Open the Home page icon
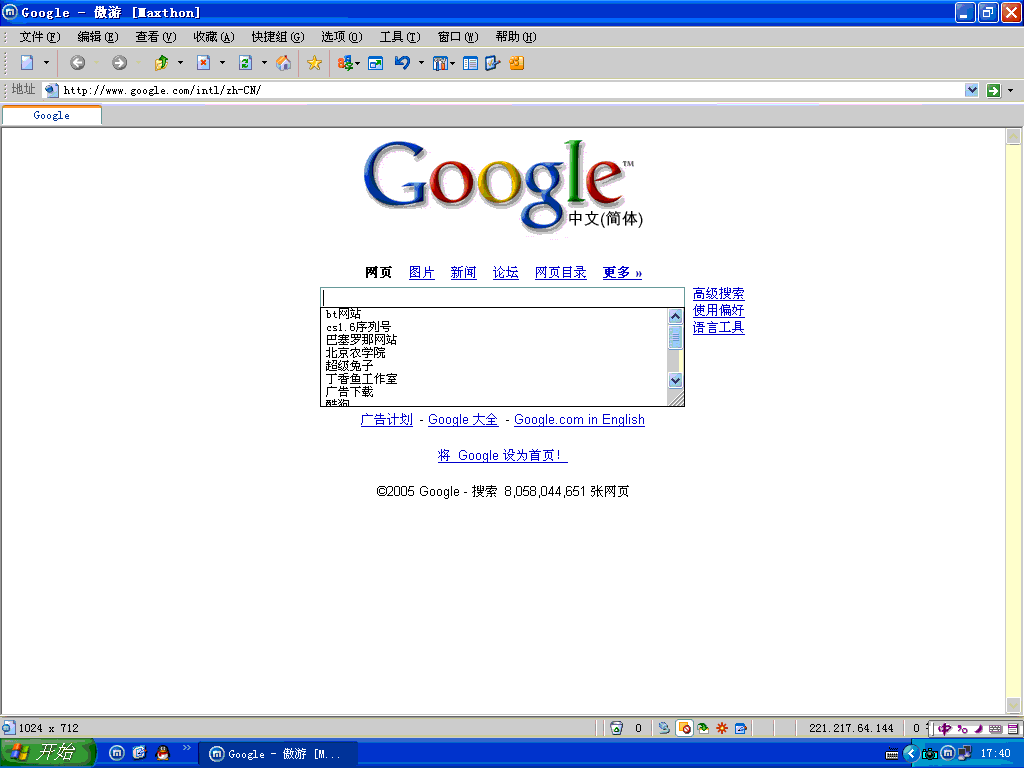Viewport: 1024px width, 768px height. pyautogui.click(x=283, y=63)
